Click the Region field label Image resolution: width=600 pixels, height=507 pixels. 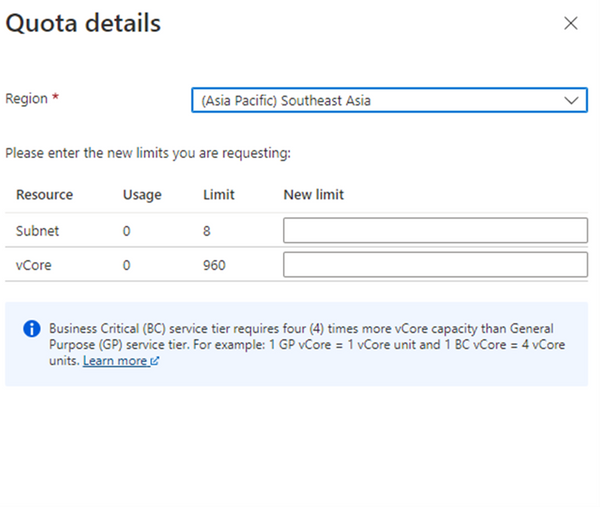tap(27, 98)
